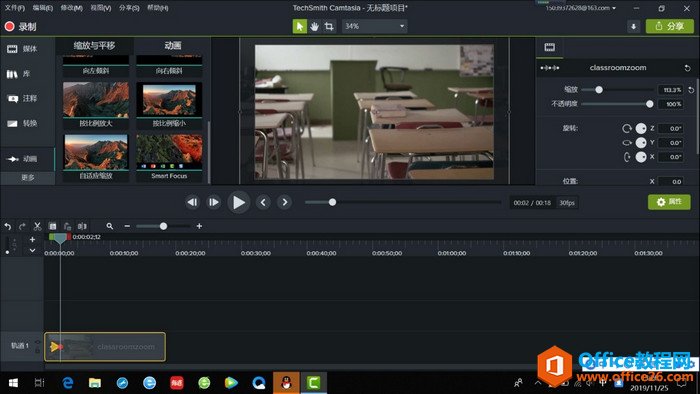Open the Modify menu

71,8
